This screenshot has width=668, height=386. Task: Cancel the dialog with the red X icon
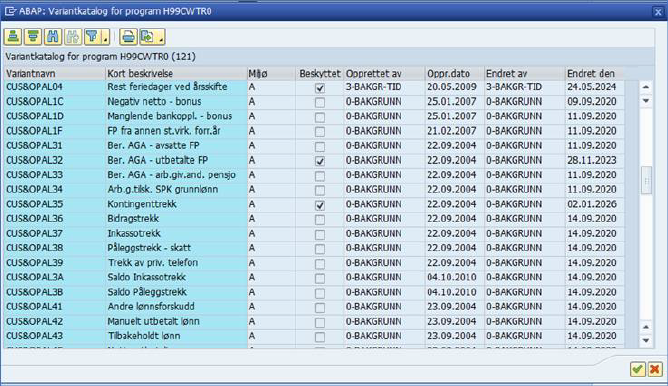coord(655,369)
